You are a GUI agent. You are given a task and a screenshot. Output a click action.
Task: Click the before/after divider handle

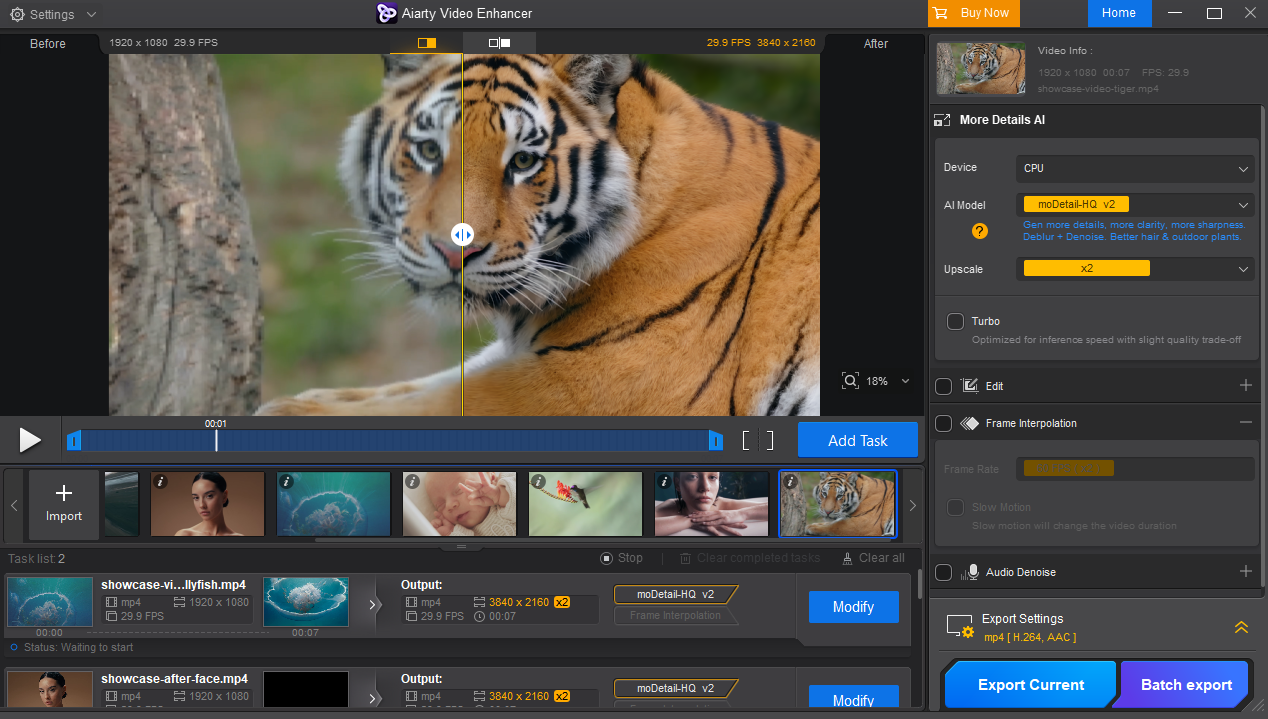(462, 235)
